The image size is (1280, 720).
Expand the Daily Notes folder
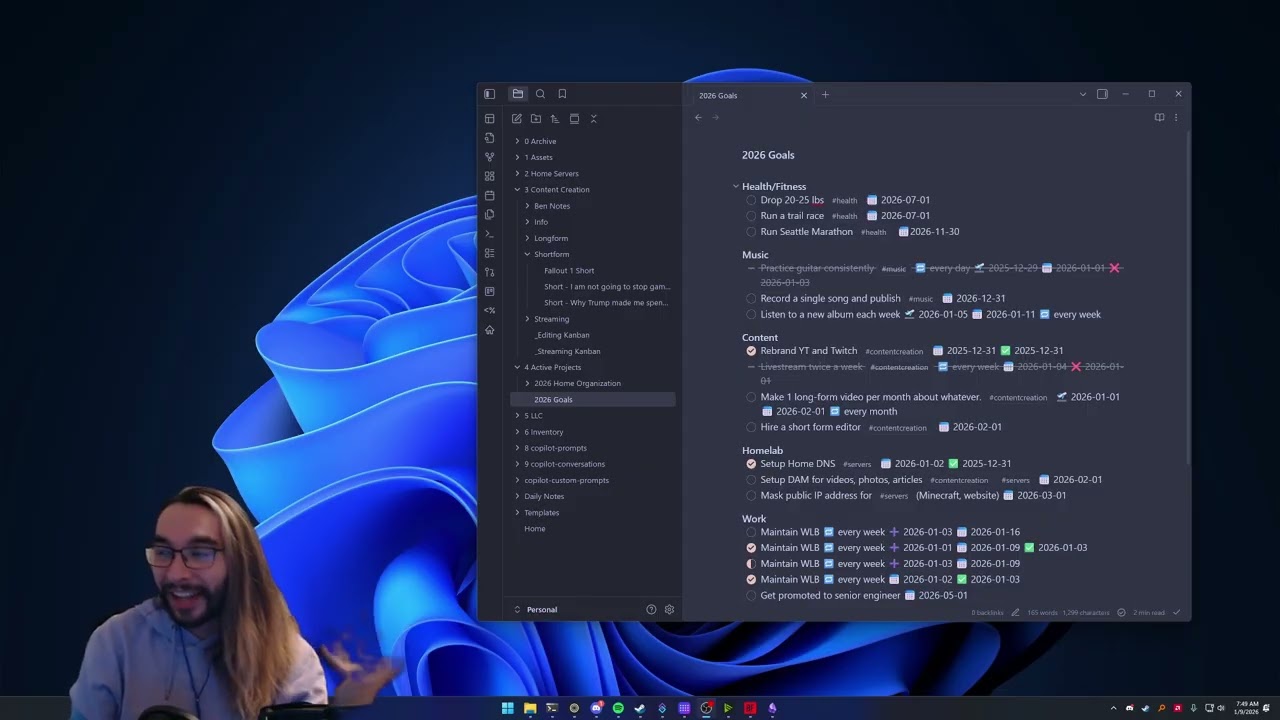(517, 496)
